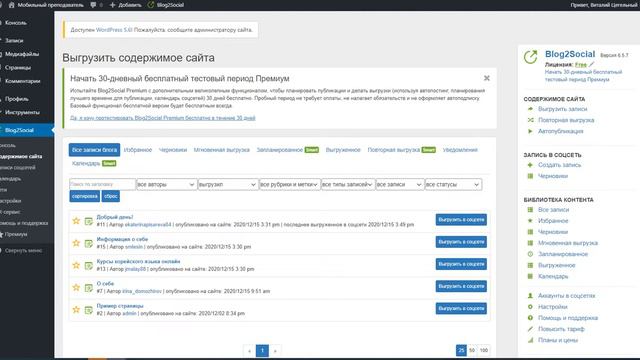Image resolution: width=640 pixels, height=360 pixels.
Task: Star the 'О себе' post
Action: tap(76, 287)
